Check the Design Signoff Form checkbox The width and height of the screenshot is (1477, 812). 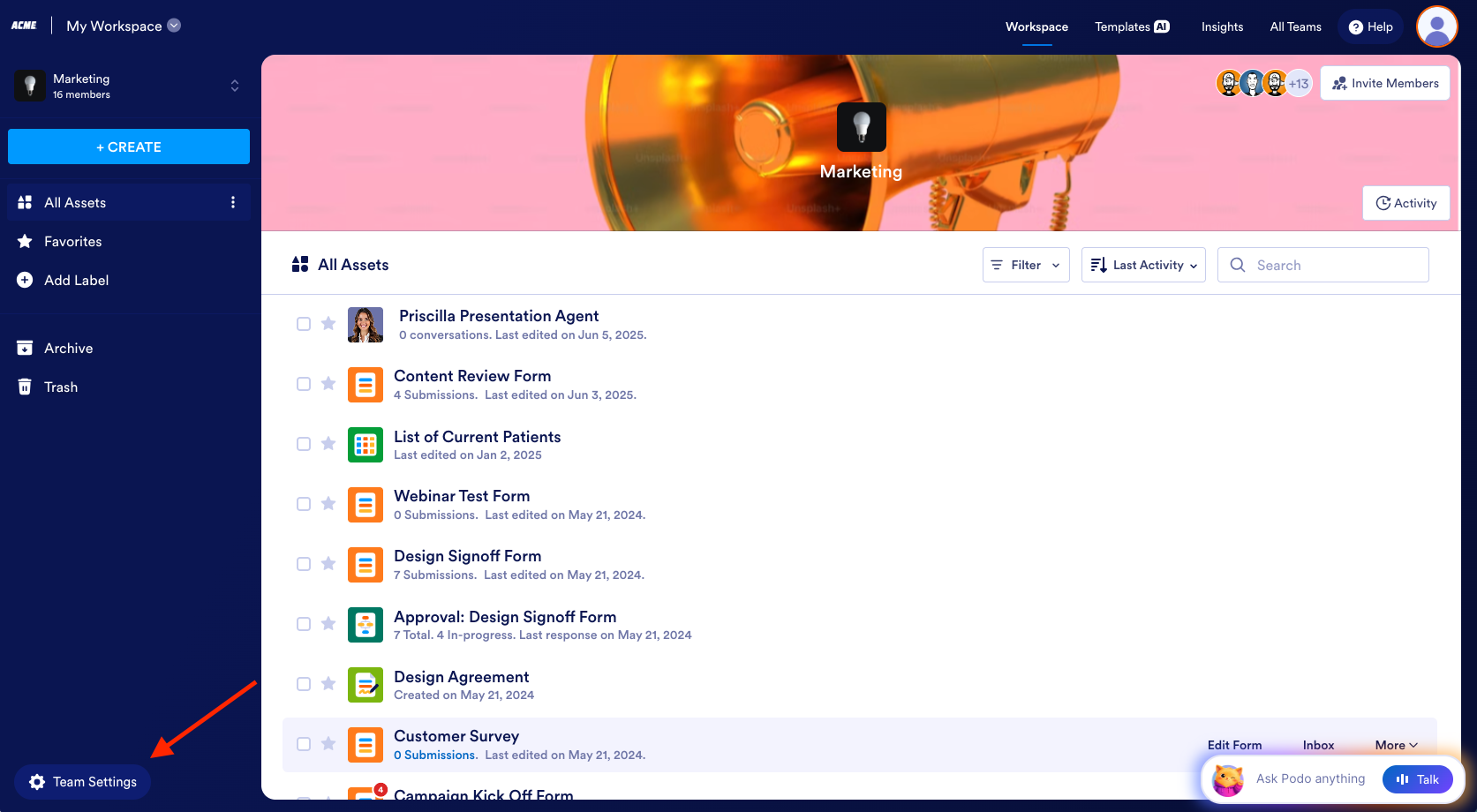(x=304, y=564)
